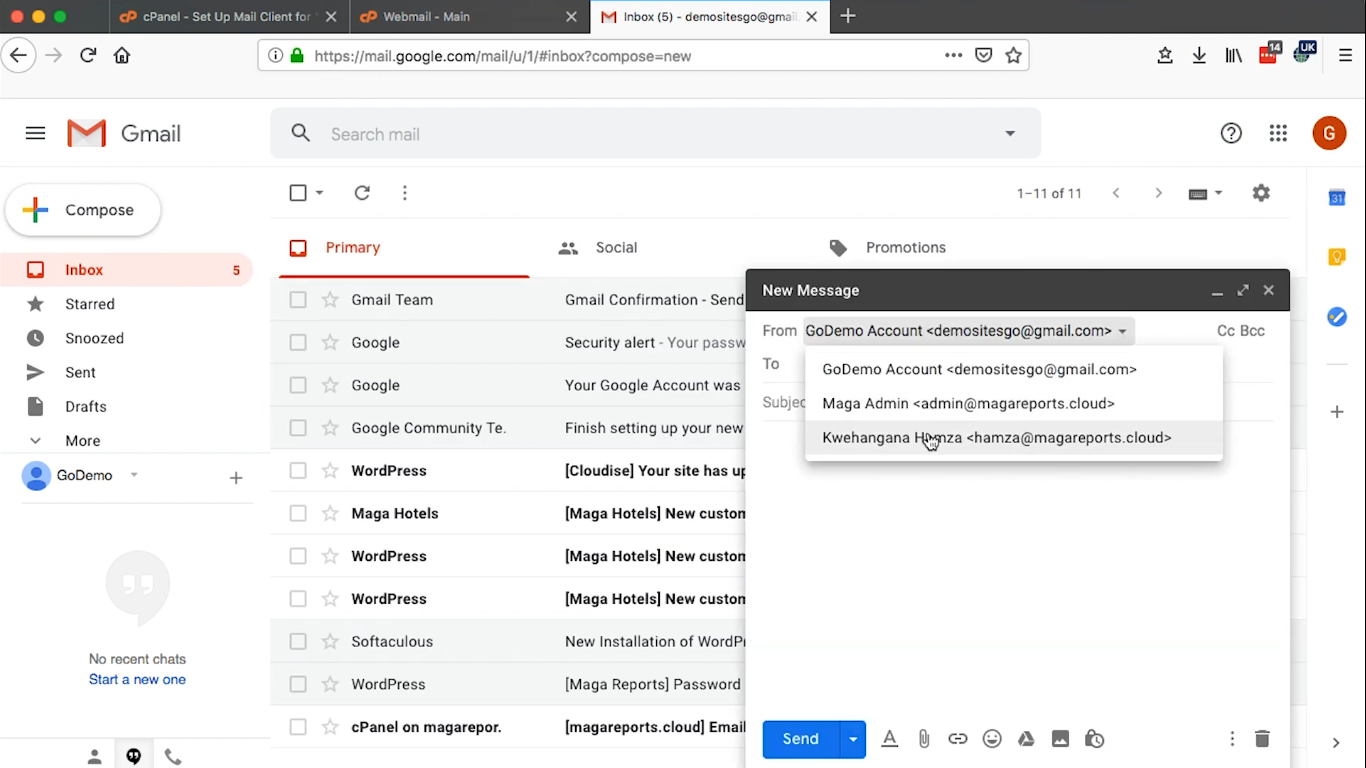Click the Compose button
Viewport: 1366px width, 768px height.
coord(83,210)
